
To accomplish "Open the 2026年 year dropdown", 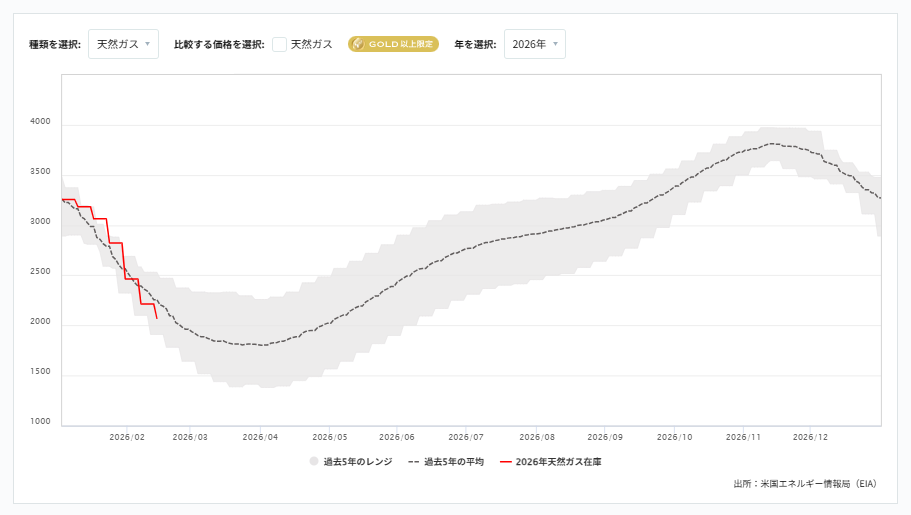I will point(535,44).
